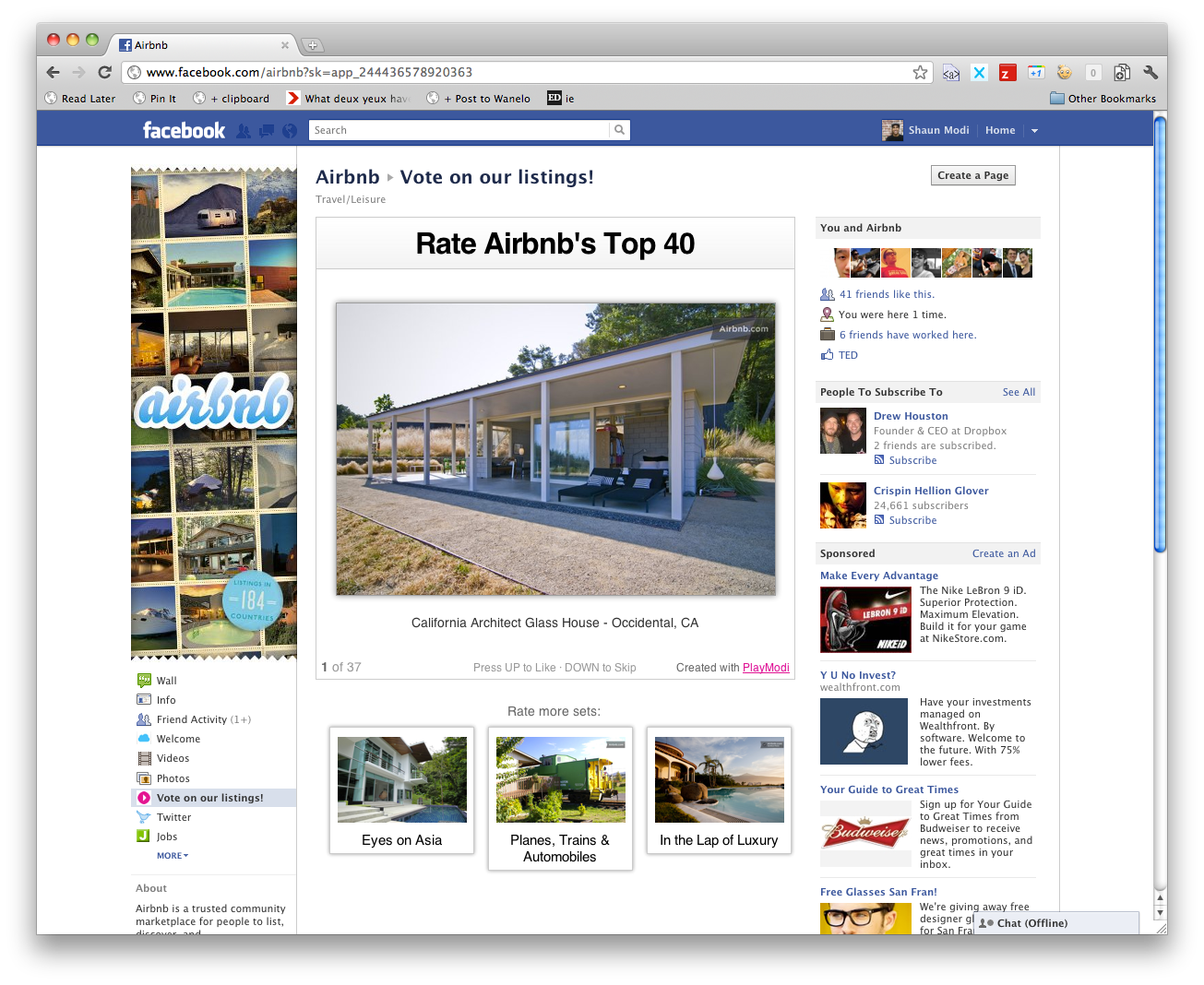
Task: Click the browser forward arrow
Action: tap(78, 72)
